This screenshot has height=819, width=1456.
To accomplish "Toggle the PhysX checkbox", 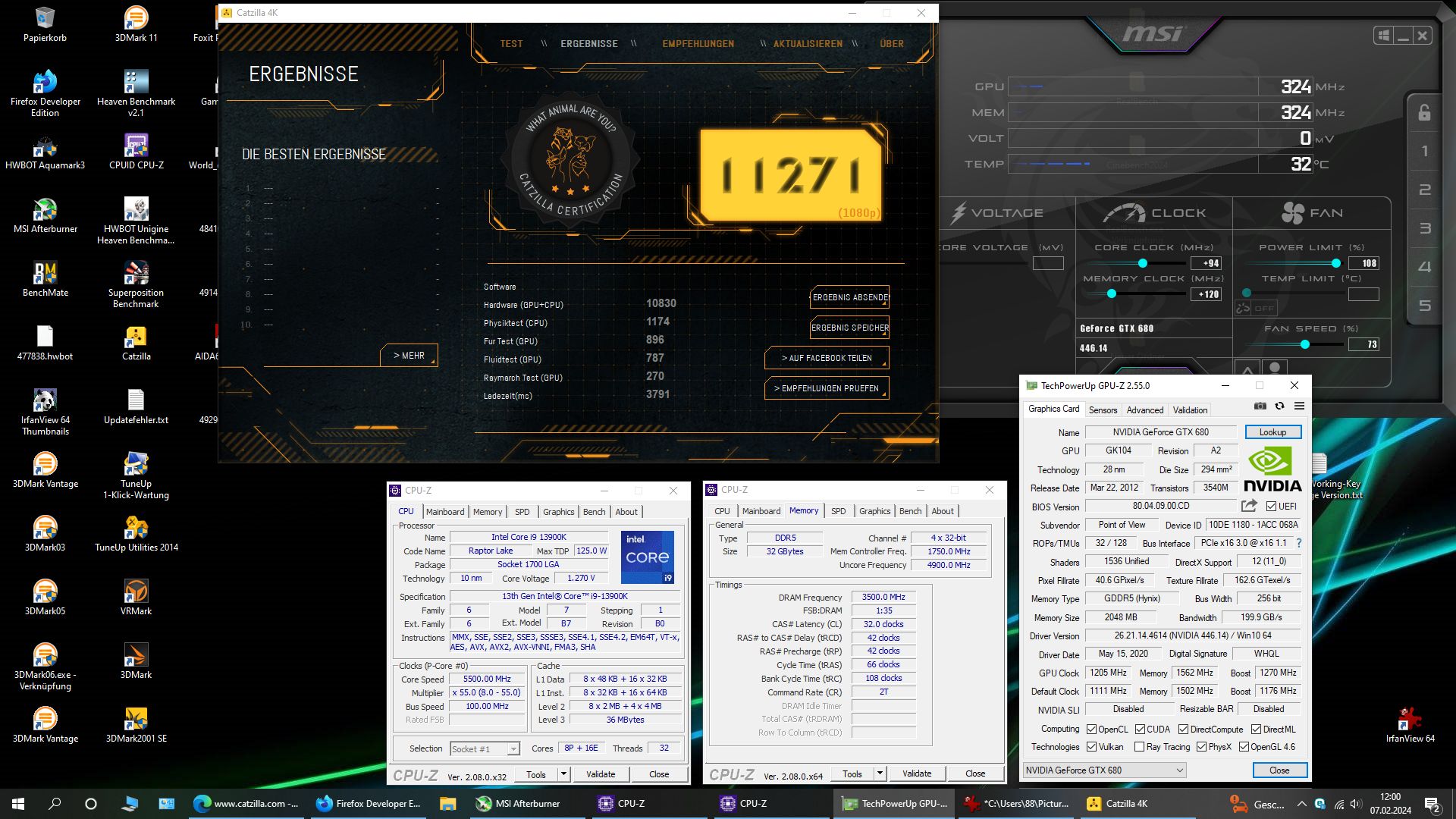I will coord(1201,747).
